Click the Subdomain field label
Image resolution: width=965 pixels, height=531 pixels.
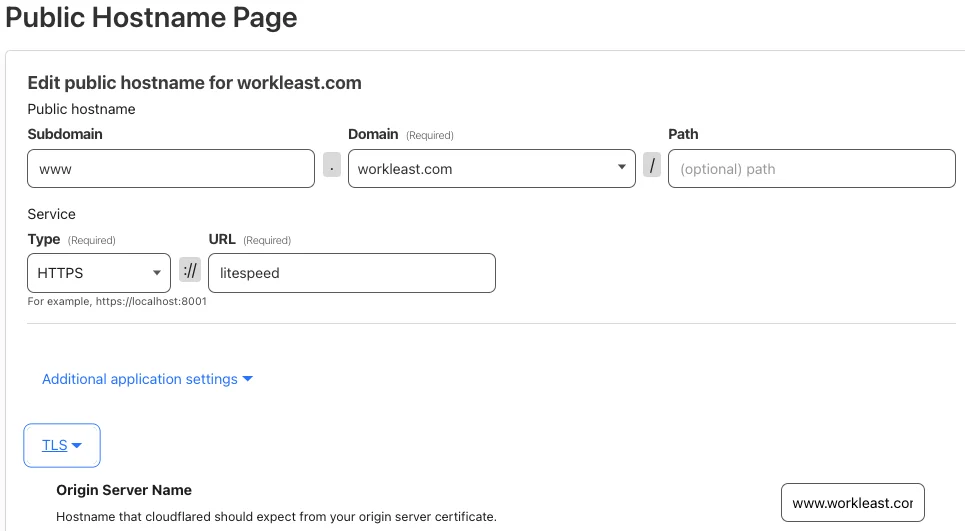point(65,134)
